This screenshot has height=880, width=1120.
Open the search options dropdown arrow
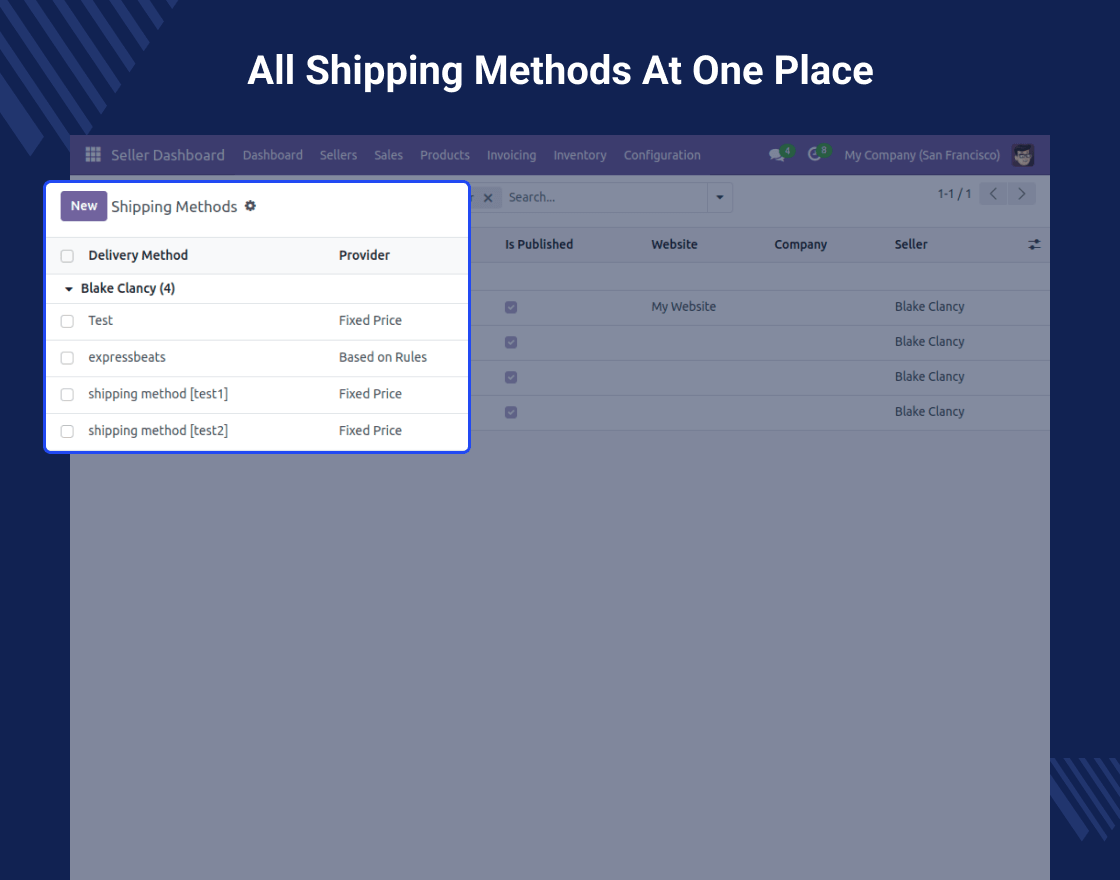click(x=720, y=197)
